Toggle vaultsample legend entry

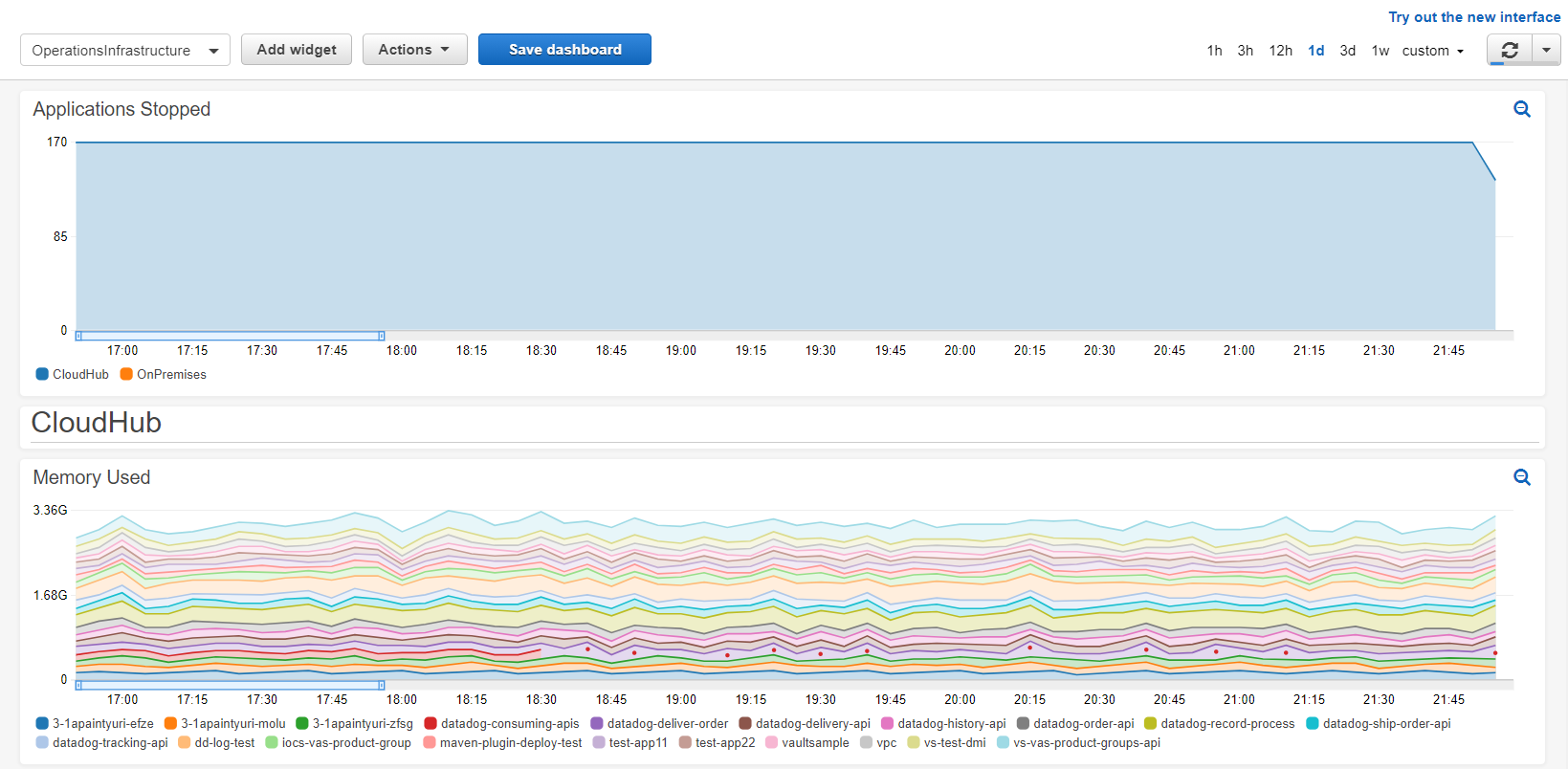pos(807,742)
